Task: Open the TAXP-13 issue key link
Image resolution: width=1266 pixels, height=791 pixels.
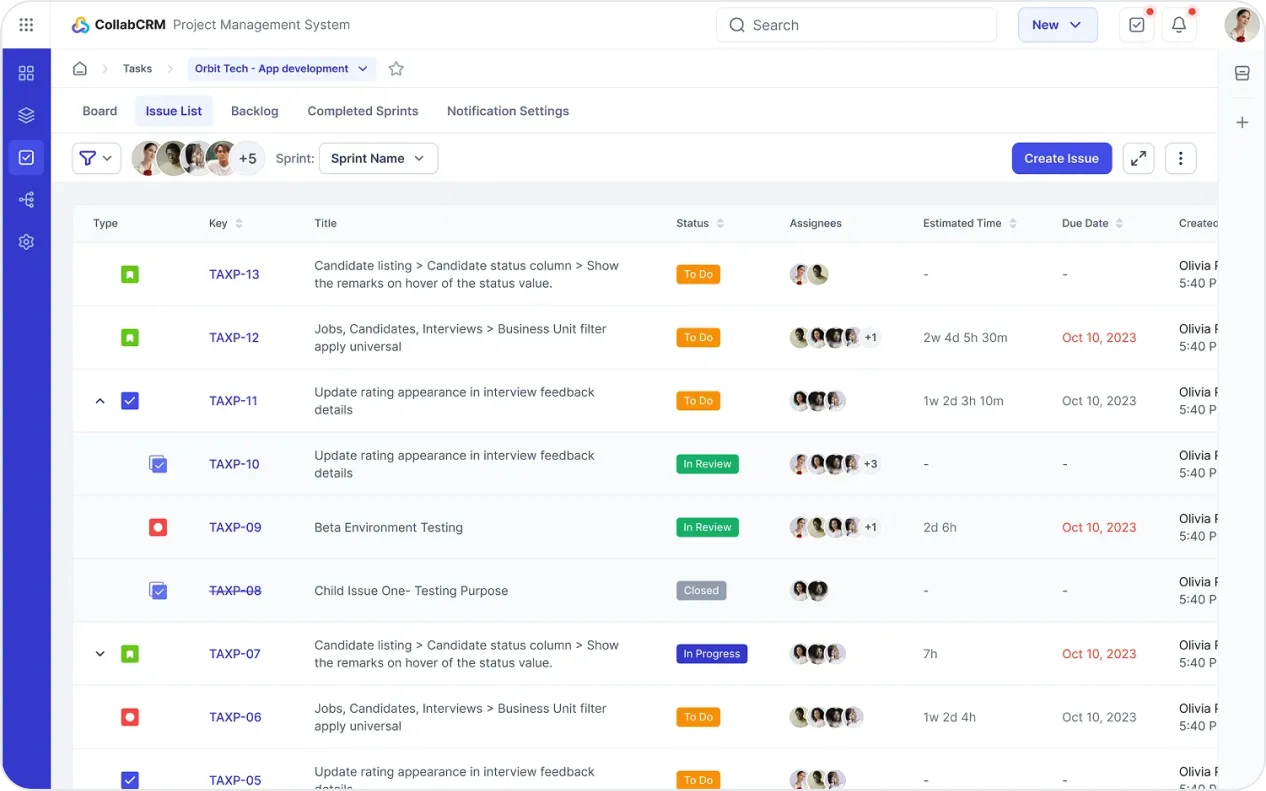Action: click(234, 274)
